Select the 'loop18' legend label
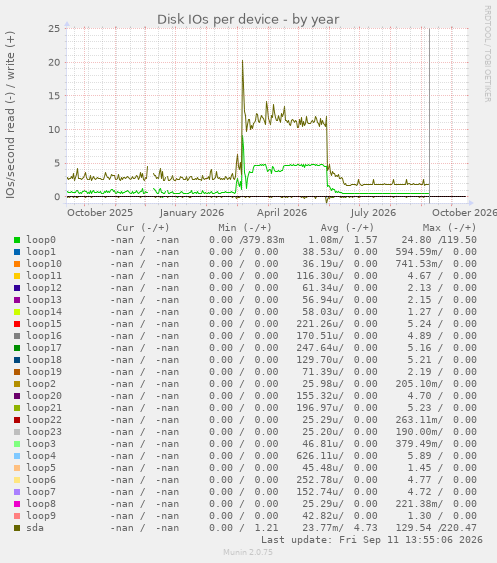497x563 pixels. 44,360
